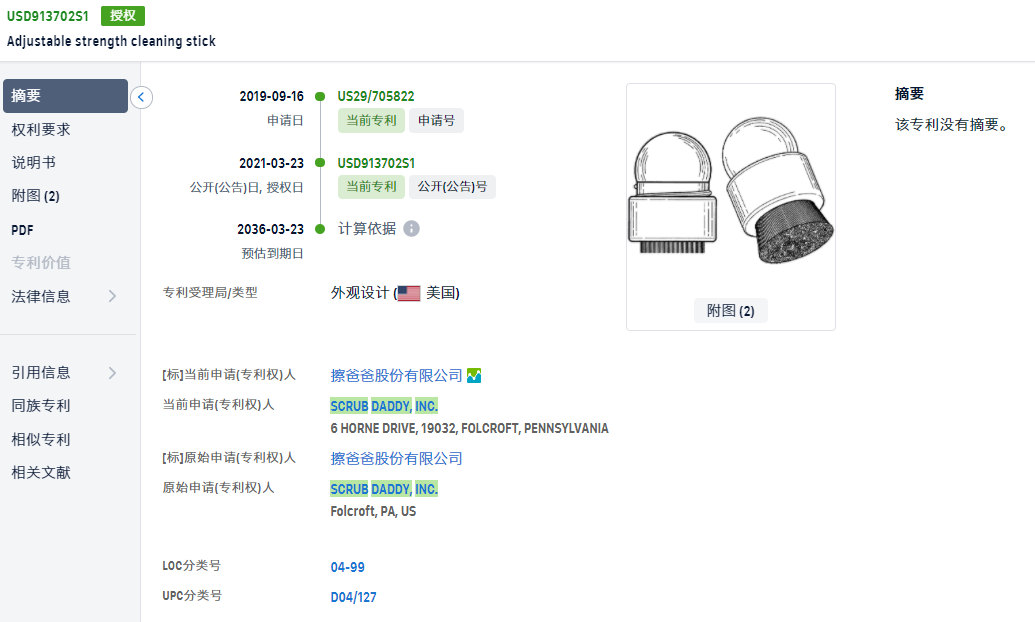Open original standardized assignee 擦爸爸股份有限公司 link
The width and height of the screenshot is (1035, 622).
coord(396,458)
